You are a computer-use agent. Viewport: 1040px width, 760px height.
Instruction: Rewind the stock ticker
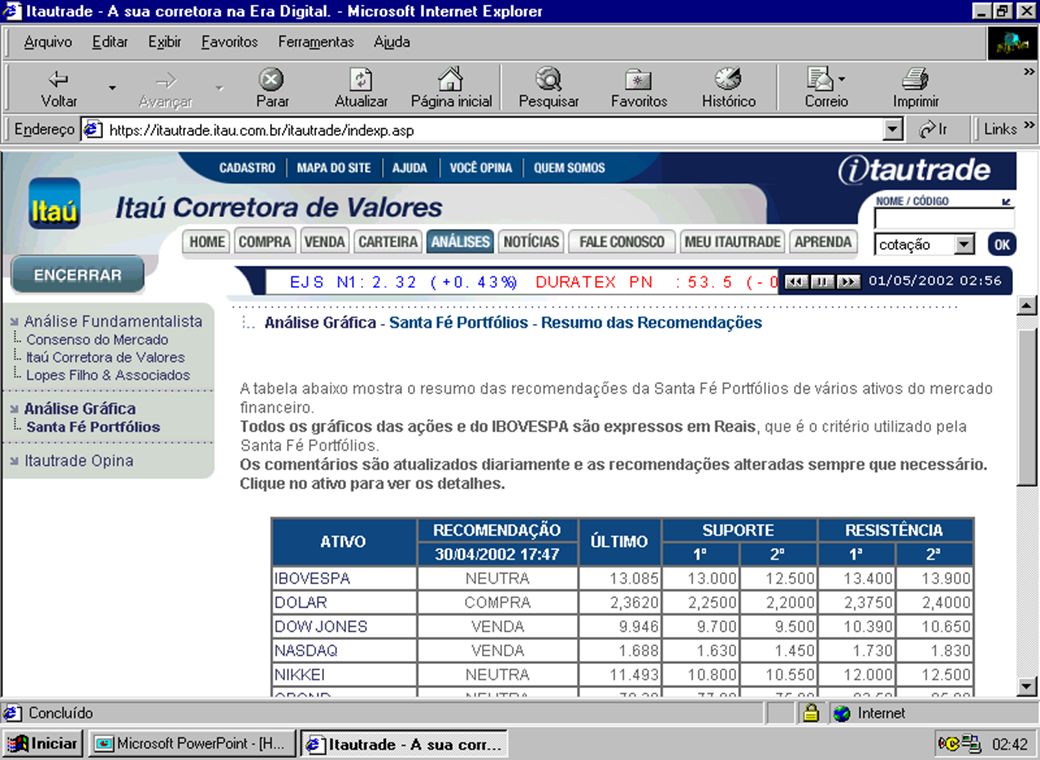797,281
